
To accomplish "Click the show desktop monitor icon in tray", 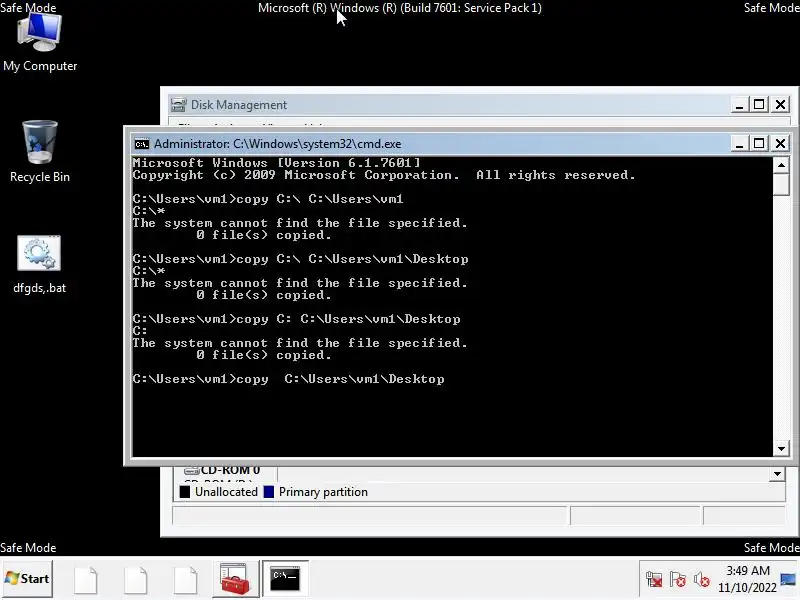I will tap(788, 580).
